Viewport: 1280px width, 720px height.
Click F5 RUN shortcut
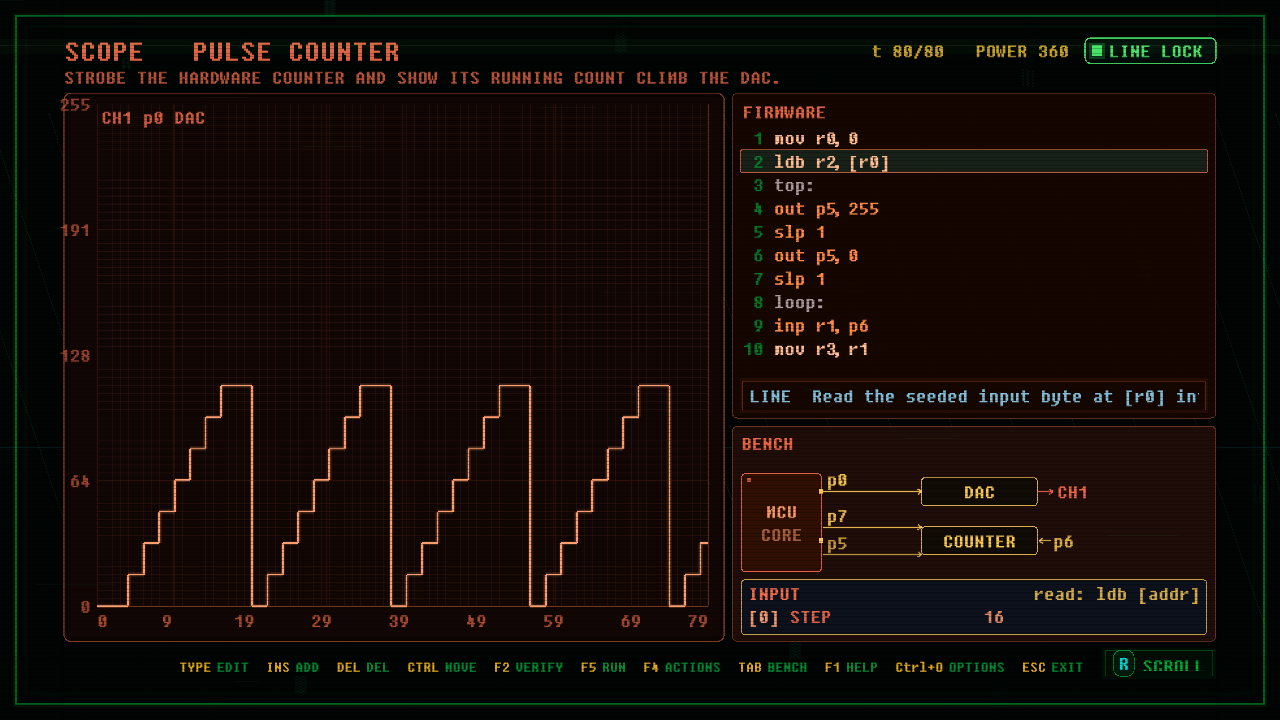coord(603,667)
